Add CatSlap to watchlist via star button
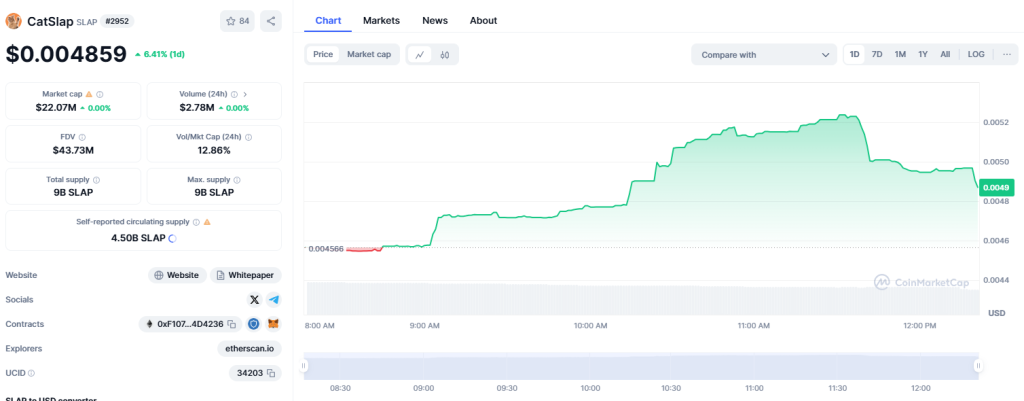Image resolution: width=1024 pixels, height=401 pixels. (238, 21)
